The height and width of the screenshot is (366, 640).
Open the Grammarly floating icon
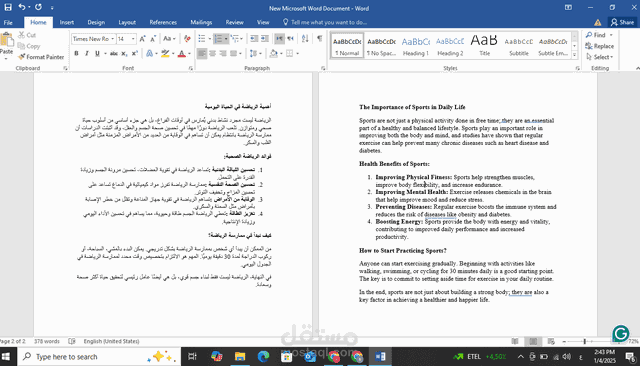coord(620,333)
